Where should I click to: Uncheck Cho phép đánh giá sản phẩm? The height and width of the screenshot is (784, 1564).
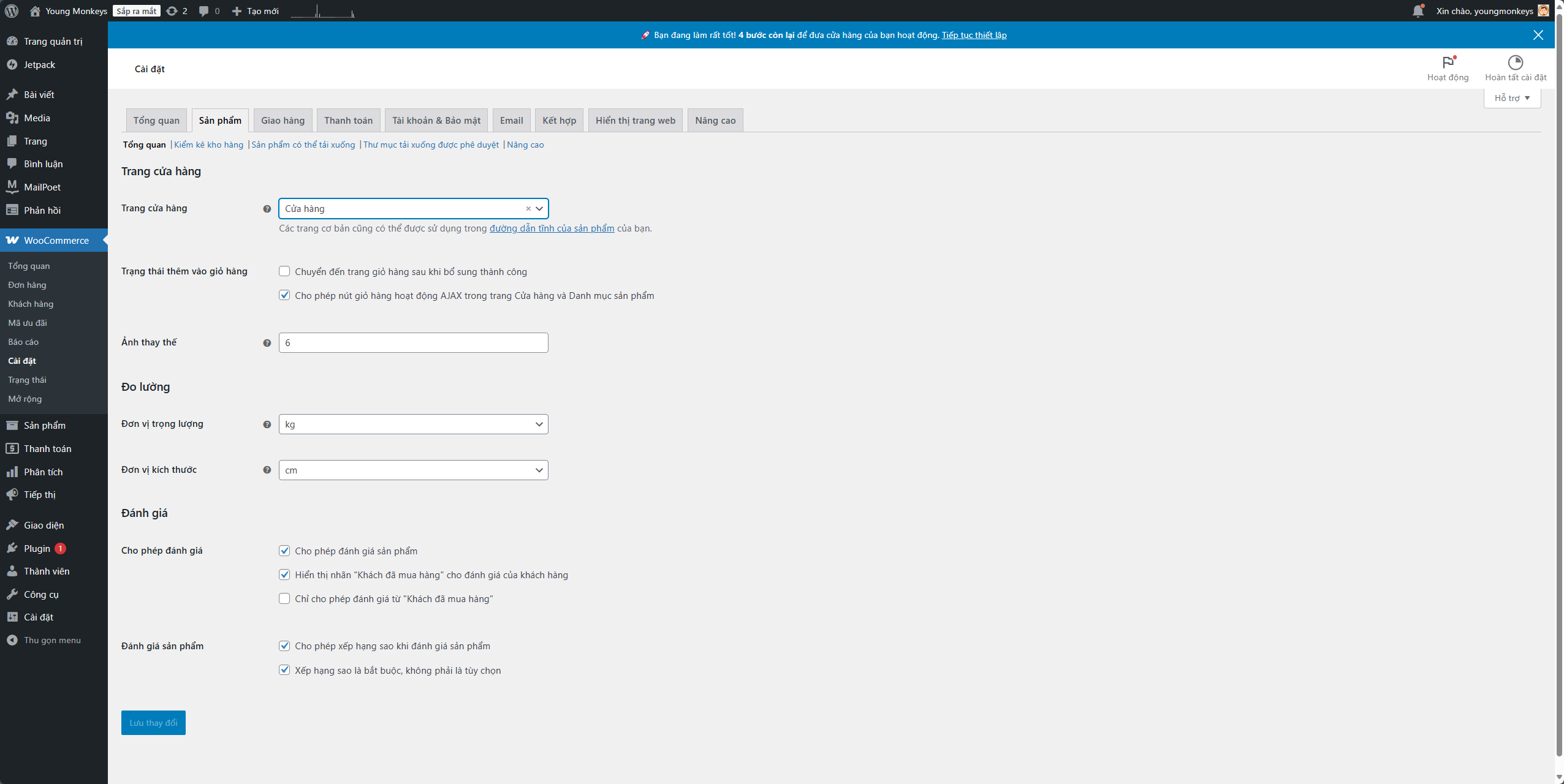[284, 551]
